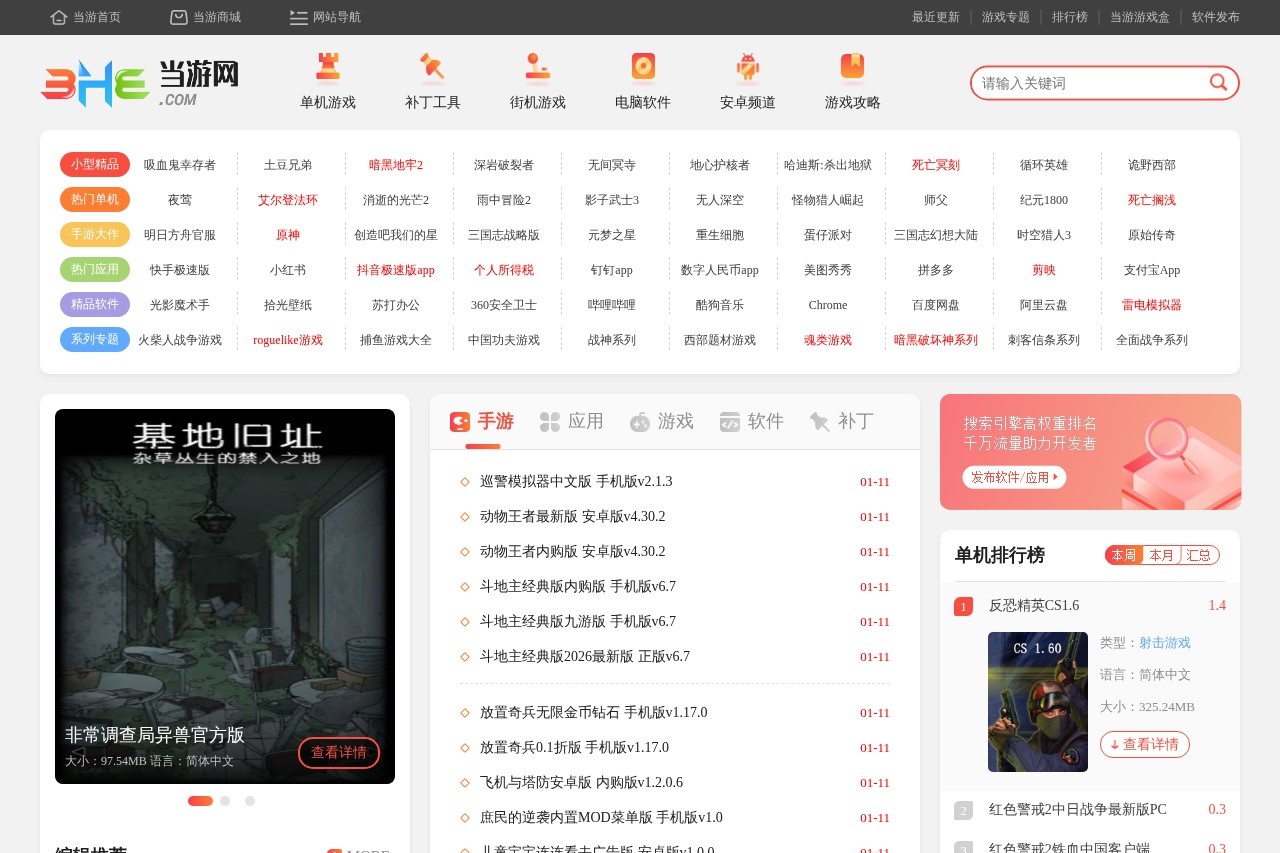Open 反恐精英CS1.6 ranking title
The height and width of the screenshot is (853, 1280).
[1034, 606]
